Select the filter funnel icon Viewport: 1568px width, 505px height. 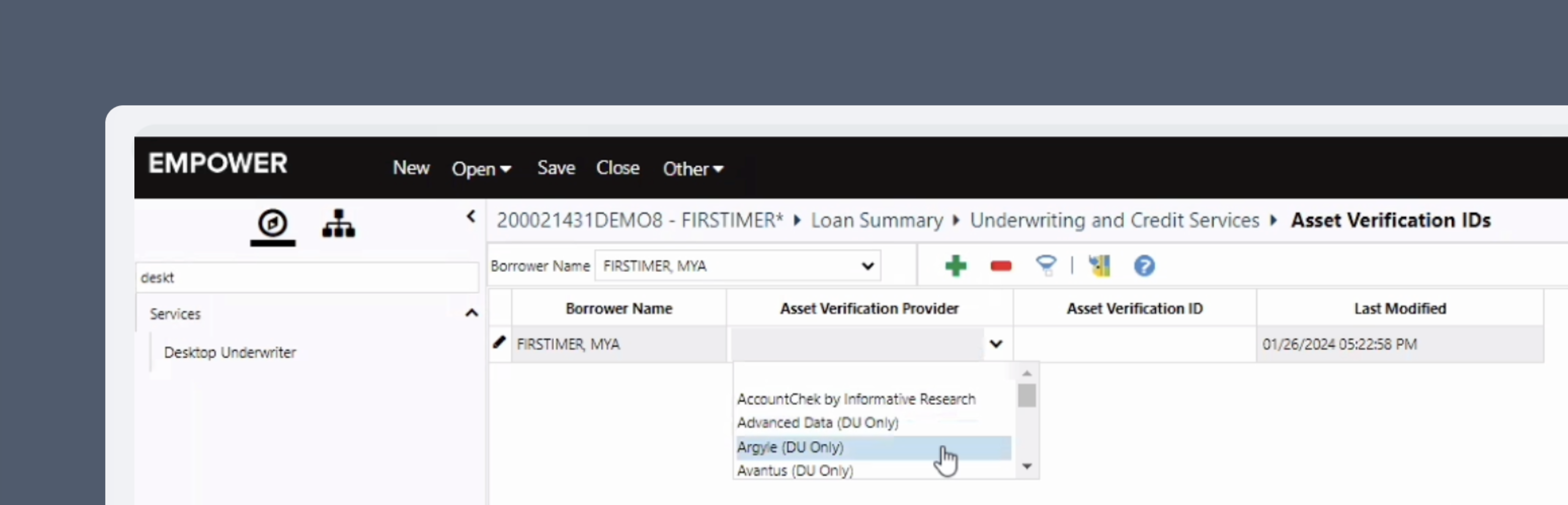click(1046, 265)
